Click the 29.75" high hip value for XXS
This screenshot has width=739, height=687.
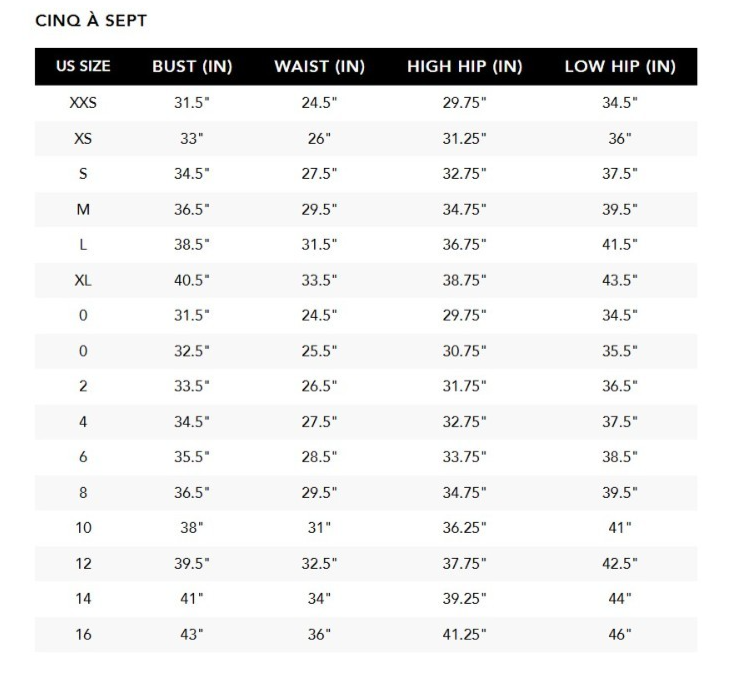[x=465, y=103]
